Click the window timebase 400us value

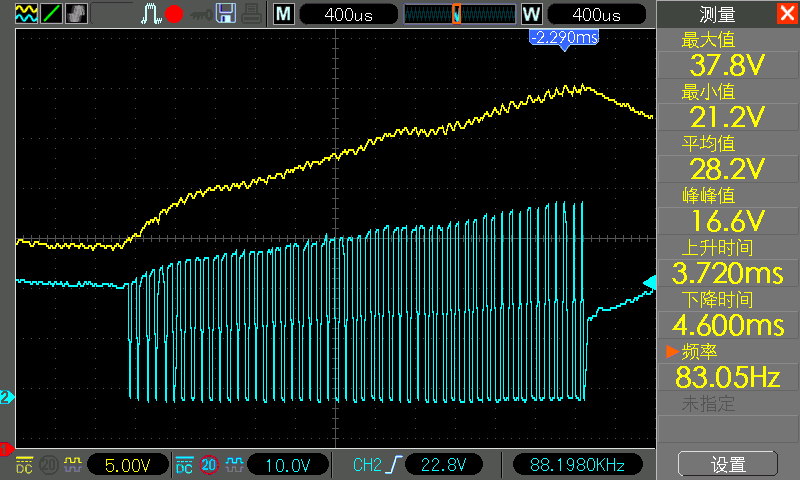click(x=596, y=14)
